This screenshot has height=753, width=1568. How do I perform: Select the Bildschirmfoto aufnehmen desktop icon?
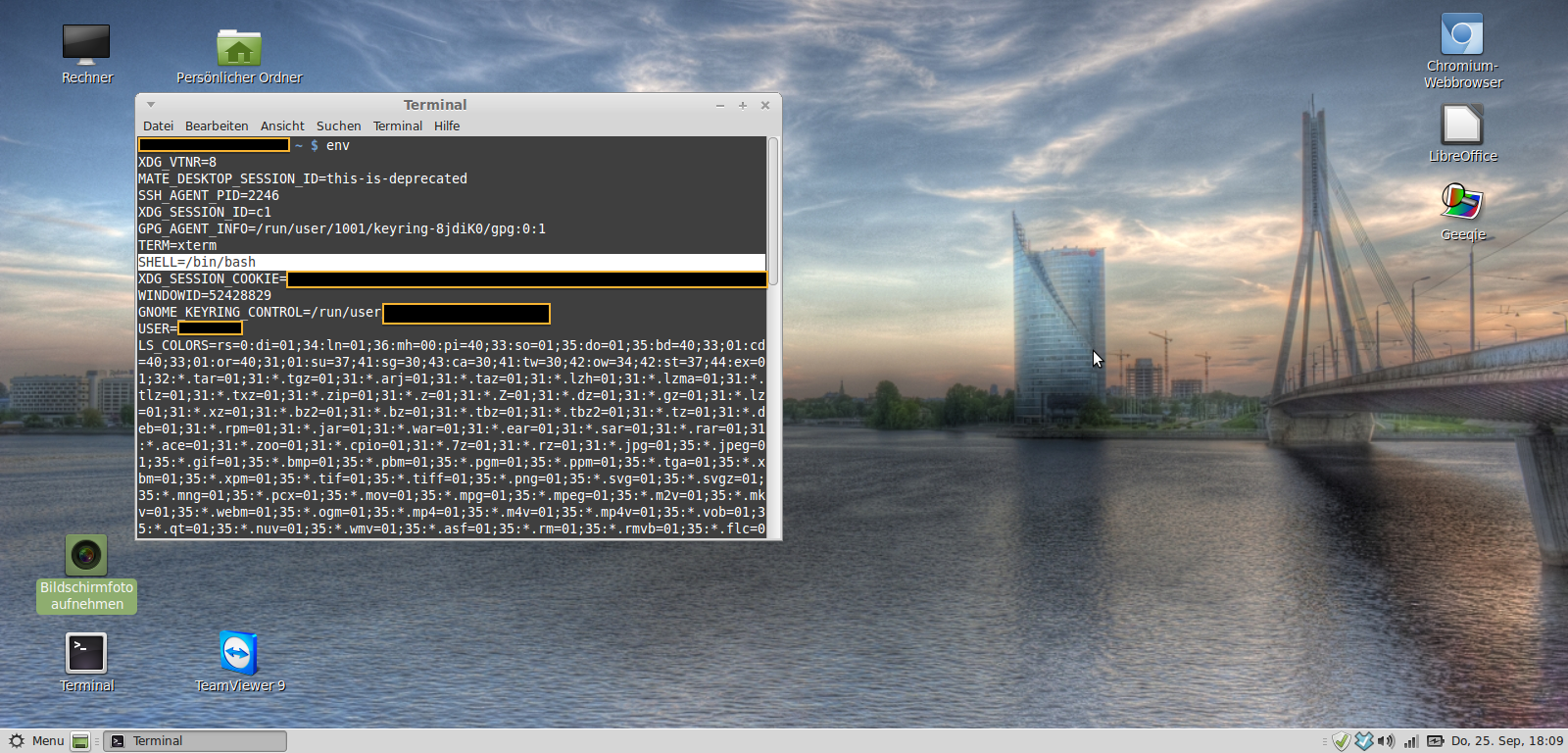pyautogui.click(x=86, y=556)
